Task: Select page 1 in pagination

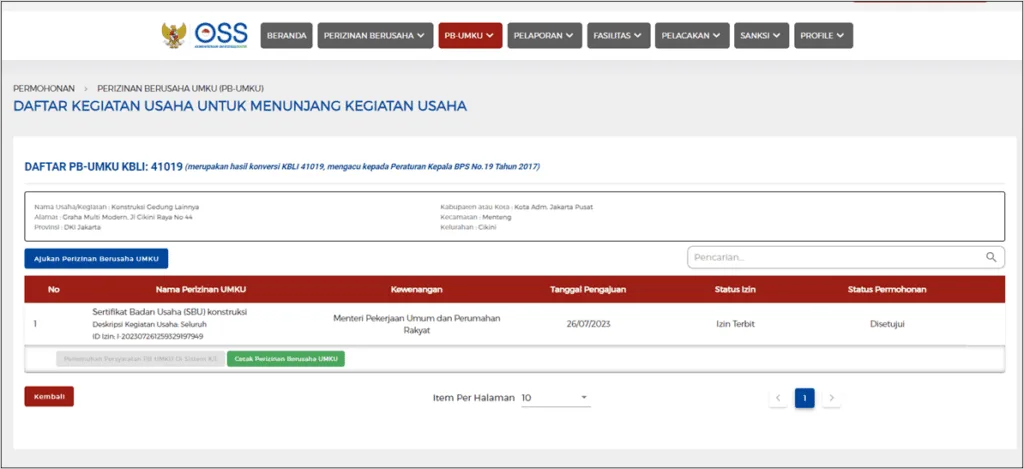Action: click(805, 398)
